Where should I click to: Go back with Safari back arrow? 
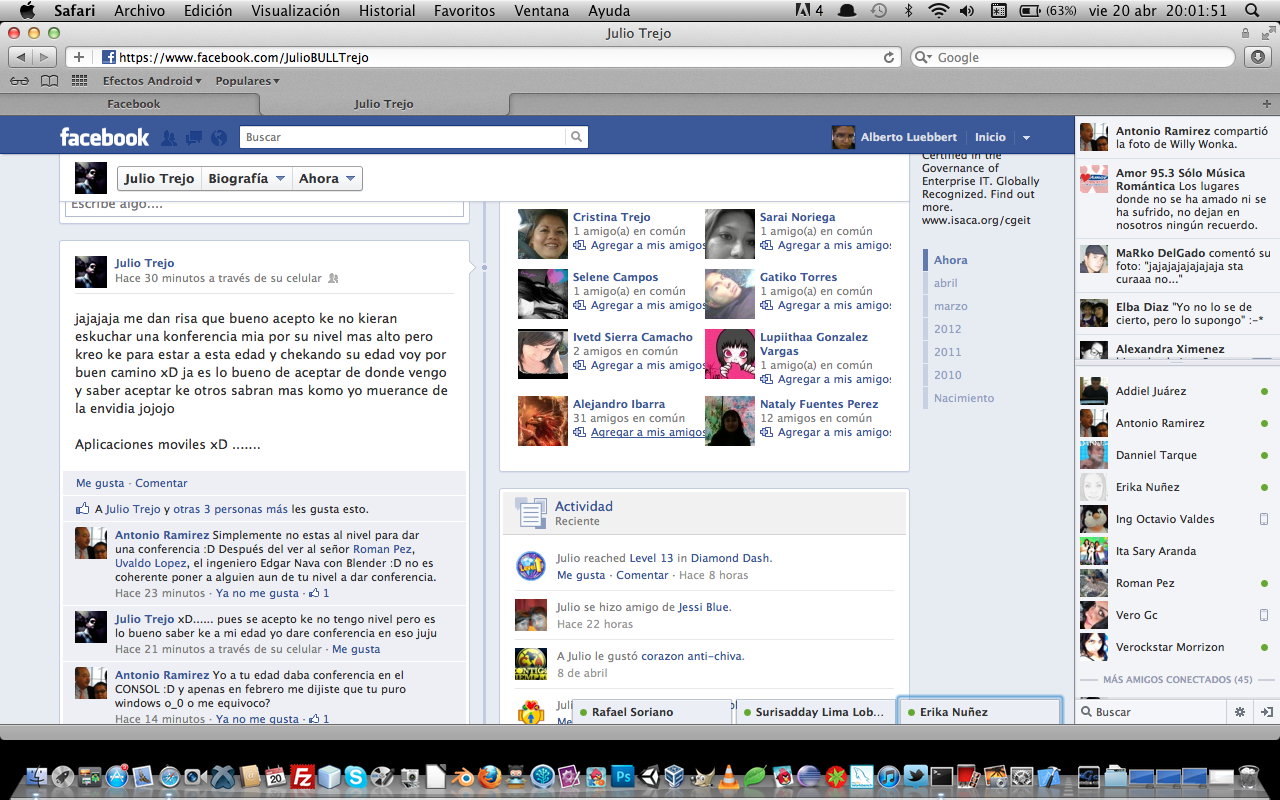click(x=21, y=57)
